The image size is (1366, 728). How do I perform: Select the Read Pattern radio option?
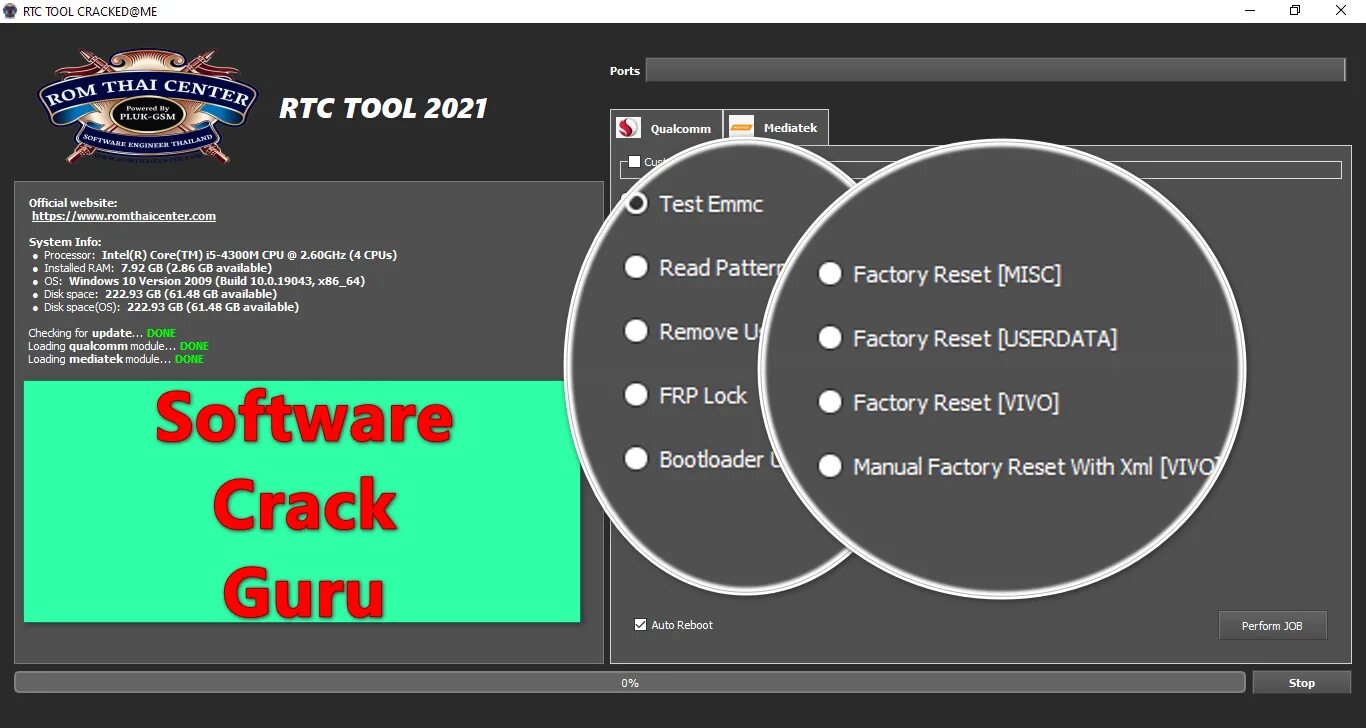click(636, 267)
